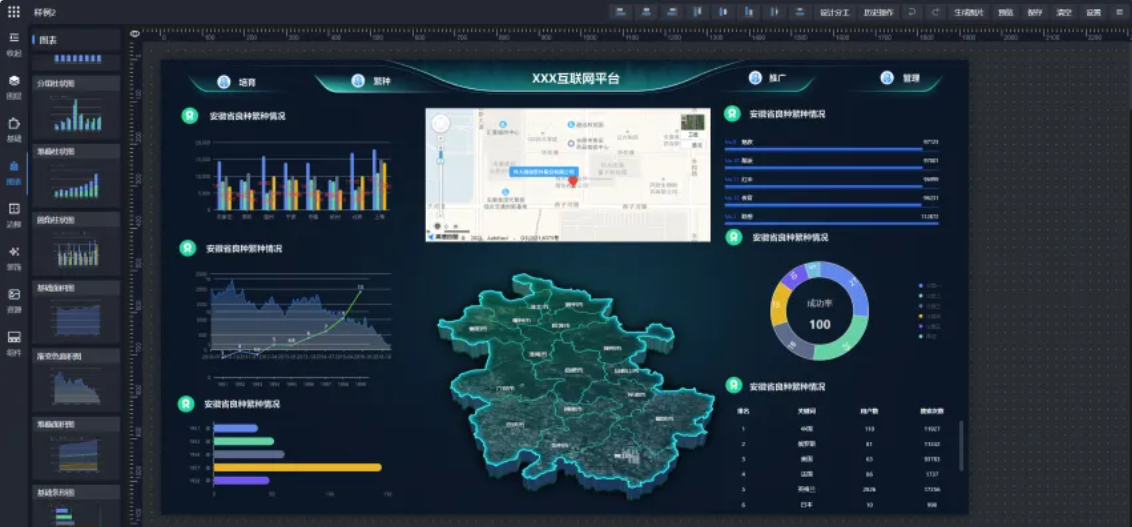The width and height of the screenshot is (1132, 527).
Task: Click the map pan compass control
Action: click(440, 124)
